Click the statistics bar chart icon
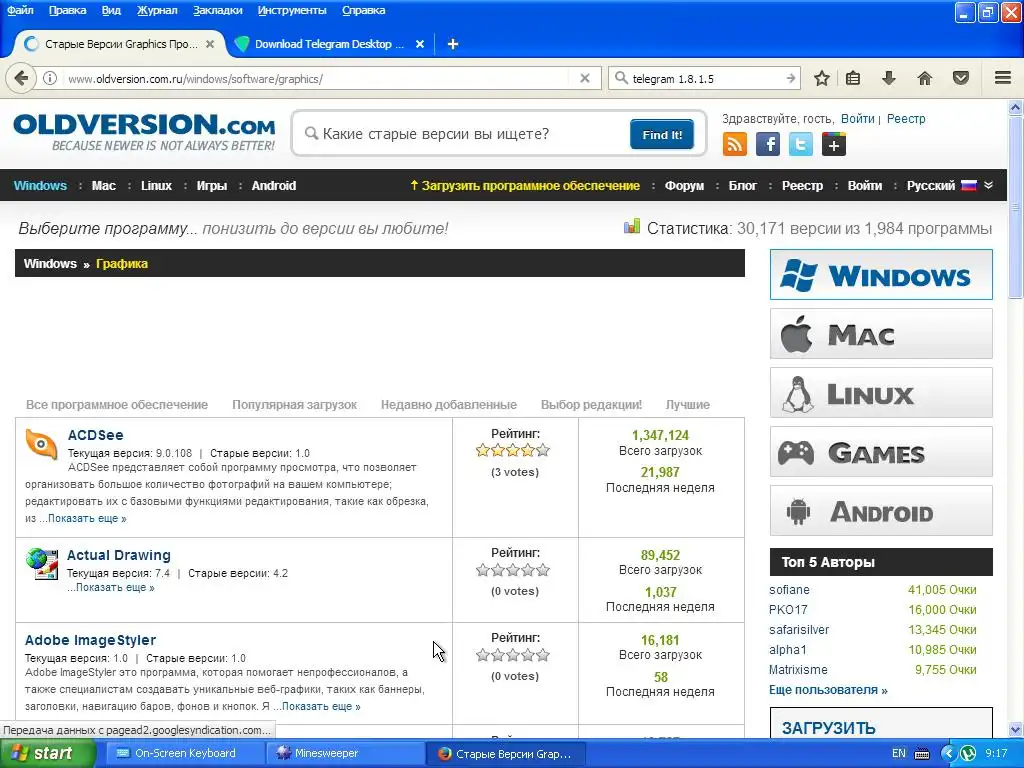 click(632, 227)
